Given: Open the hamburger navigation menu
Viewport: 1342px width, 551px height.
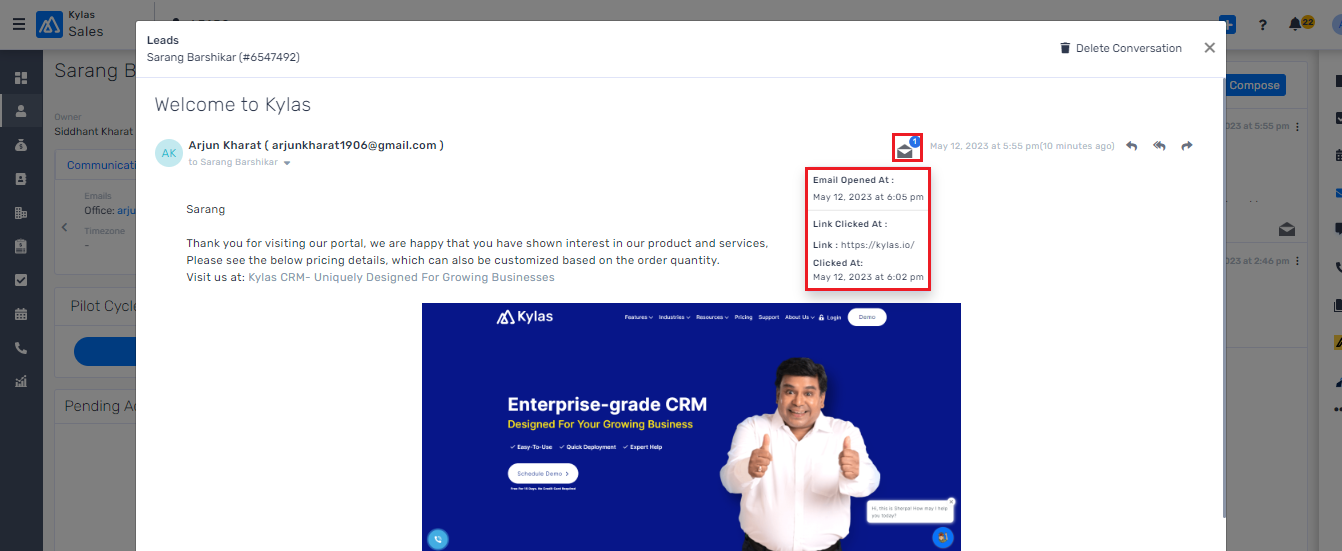Looking at the screenshot, I should pyautogui.click(x=19, y=24).
